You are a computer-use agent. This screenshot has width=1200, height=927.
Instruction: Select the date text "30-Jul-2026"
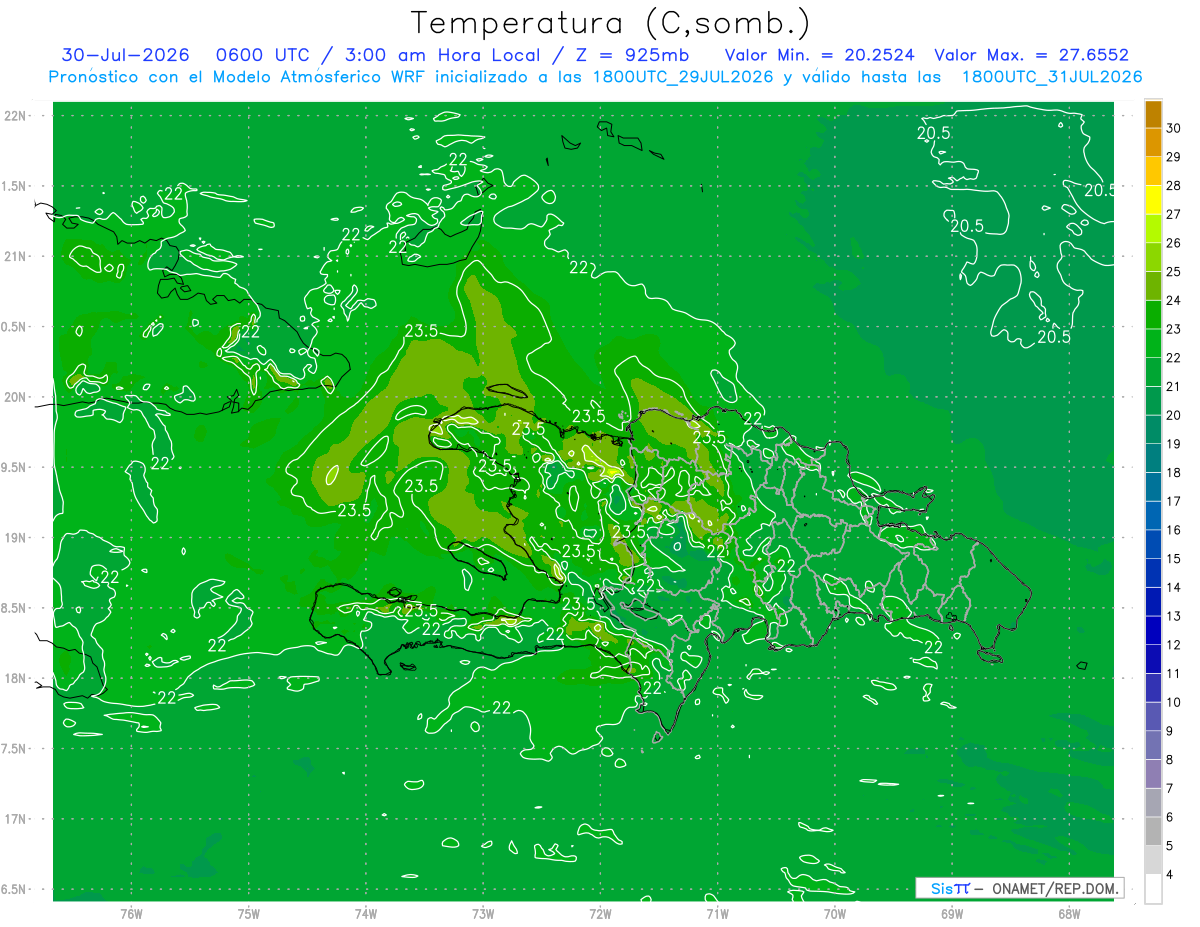(126, 55)
